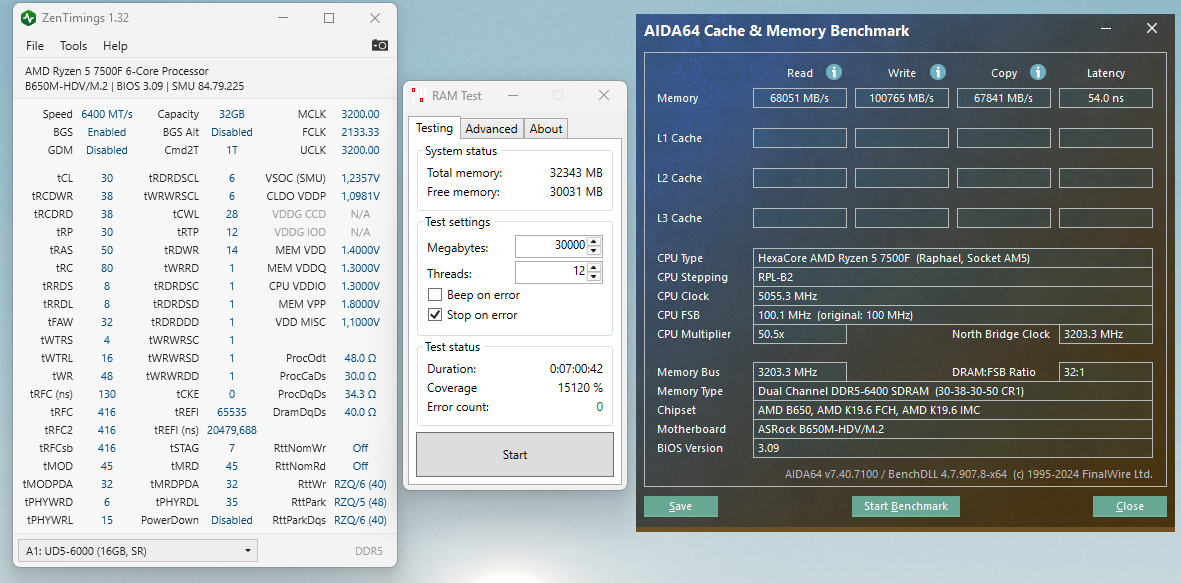The width and height of the screenshot is (1181, 583).
Task: Click Start Benchmark in AIDA64
Action: (x=905, y=506)
